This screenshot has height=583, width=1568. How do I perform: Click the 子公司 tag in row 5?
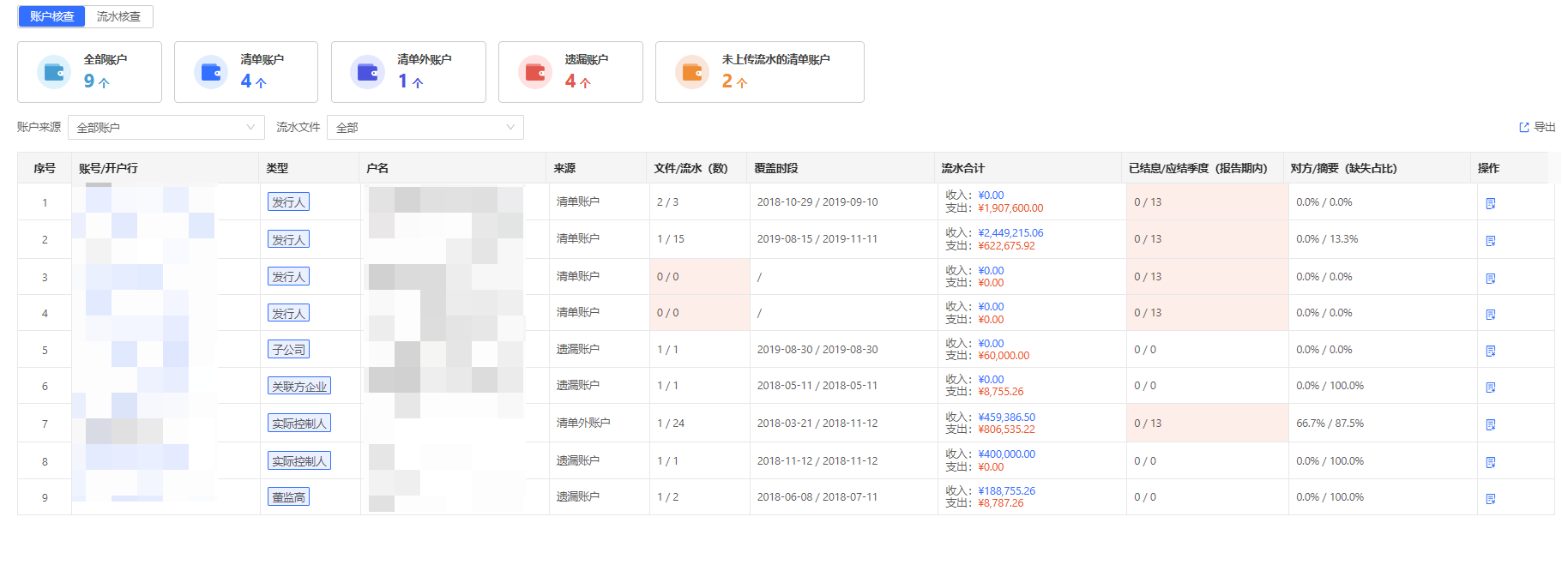click(x=288, y=350)
